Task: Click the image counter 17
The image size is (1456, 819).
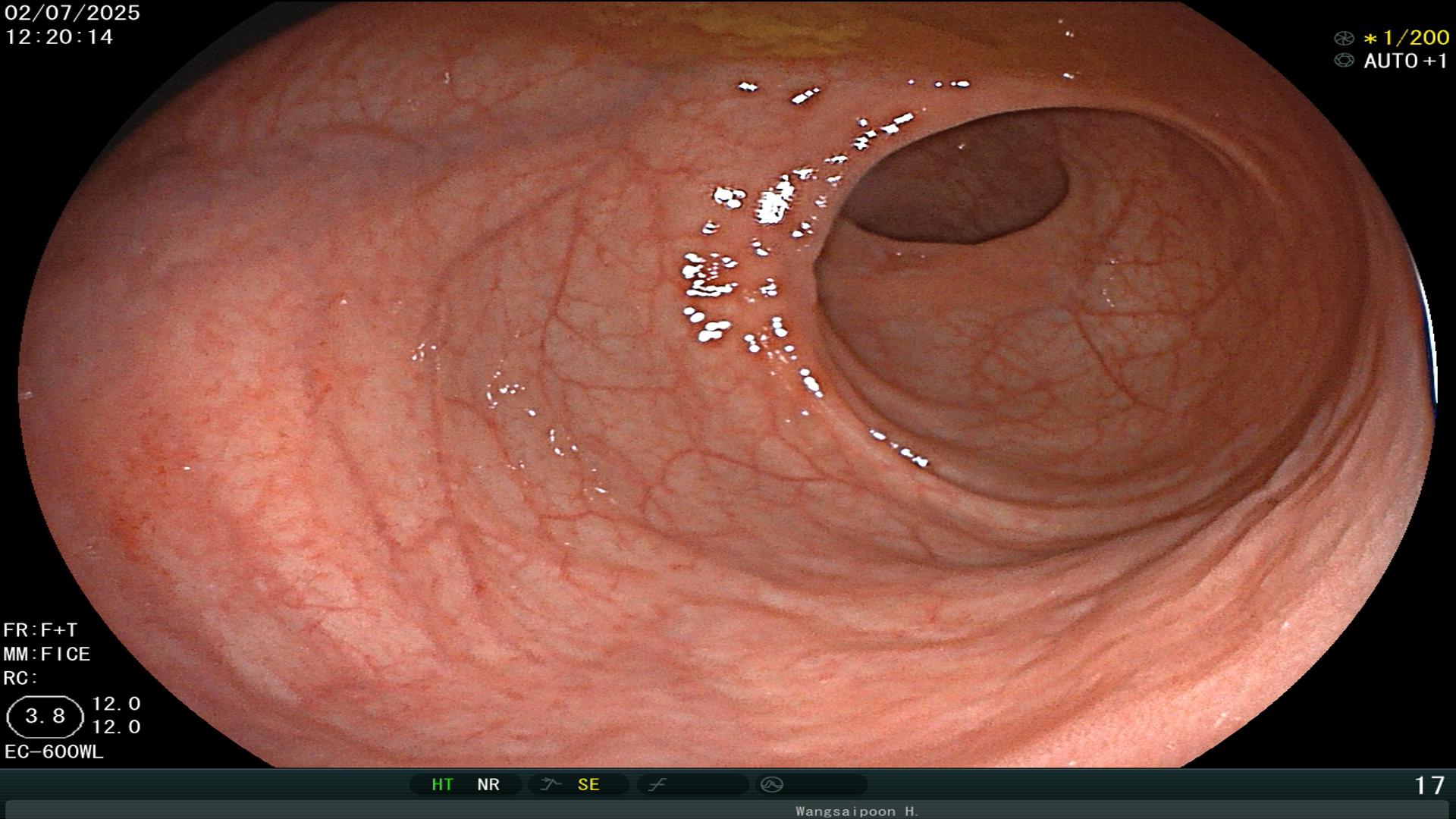Action: click(x=1429, y=786)
